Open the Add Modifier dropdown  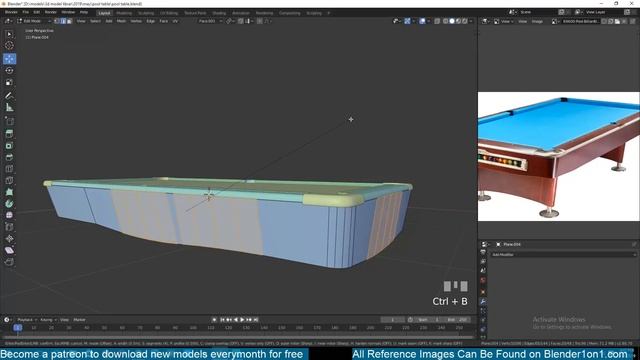tap(563, 255)
